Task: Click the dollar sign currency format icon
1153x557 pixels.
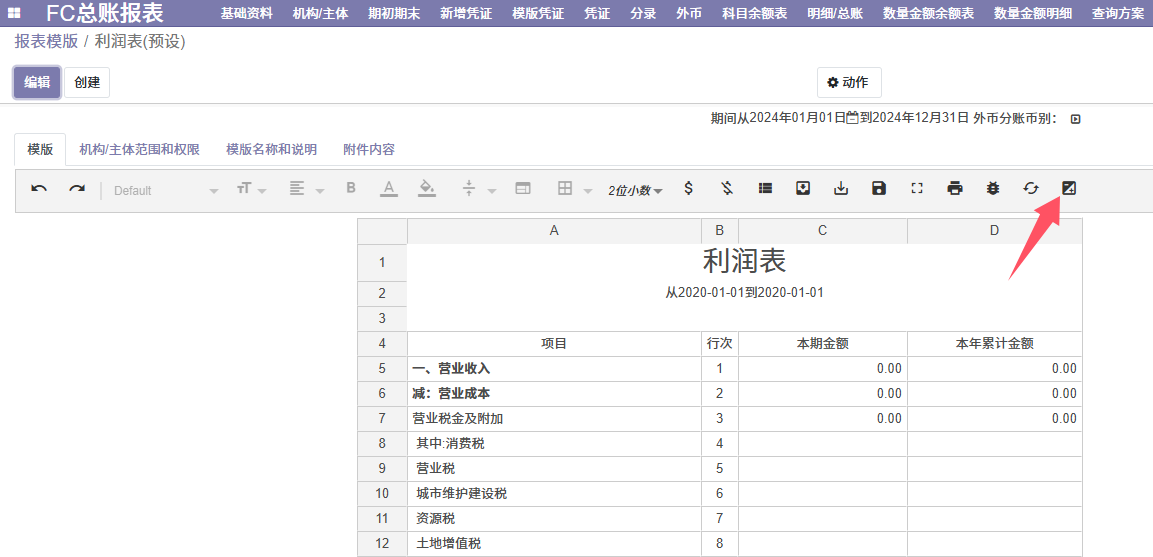Action: click(688, 189)
